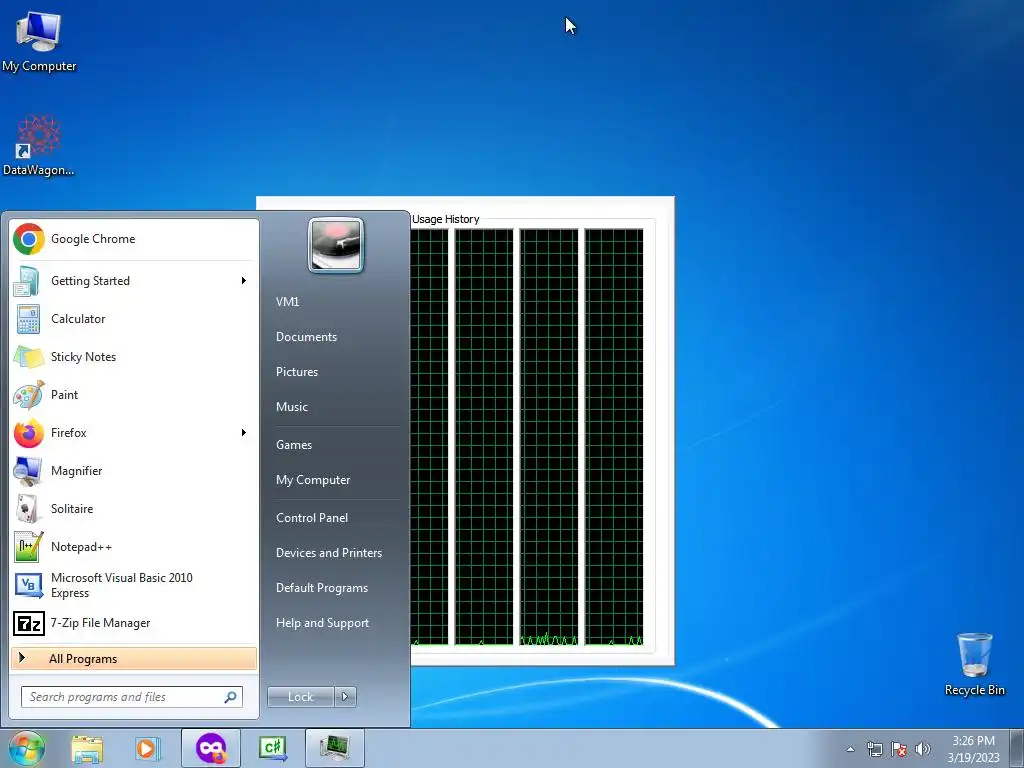Open media player taskbar icon
Image resolution: width=1024 pixels, height=768 pixels.
[x=148, y=748]
